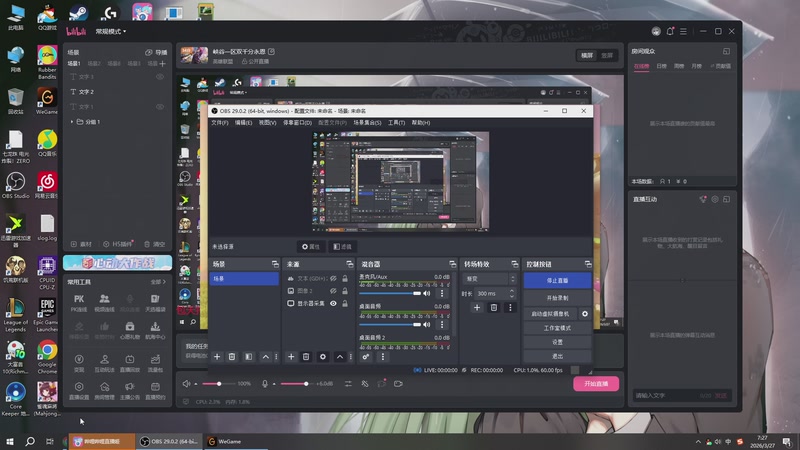
Task: Open options menu for 桌面音频 channel
Action: click(442, 324)
